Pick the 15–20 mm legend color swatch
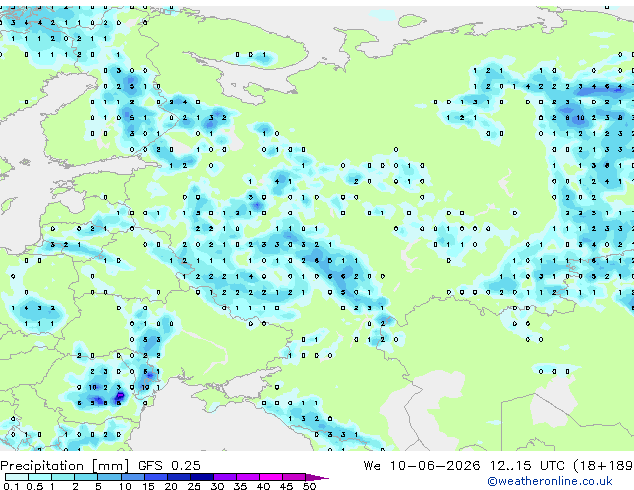634x490 pixels. tap(156, 477)
